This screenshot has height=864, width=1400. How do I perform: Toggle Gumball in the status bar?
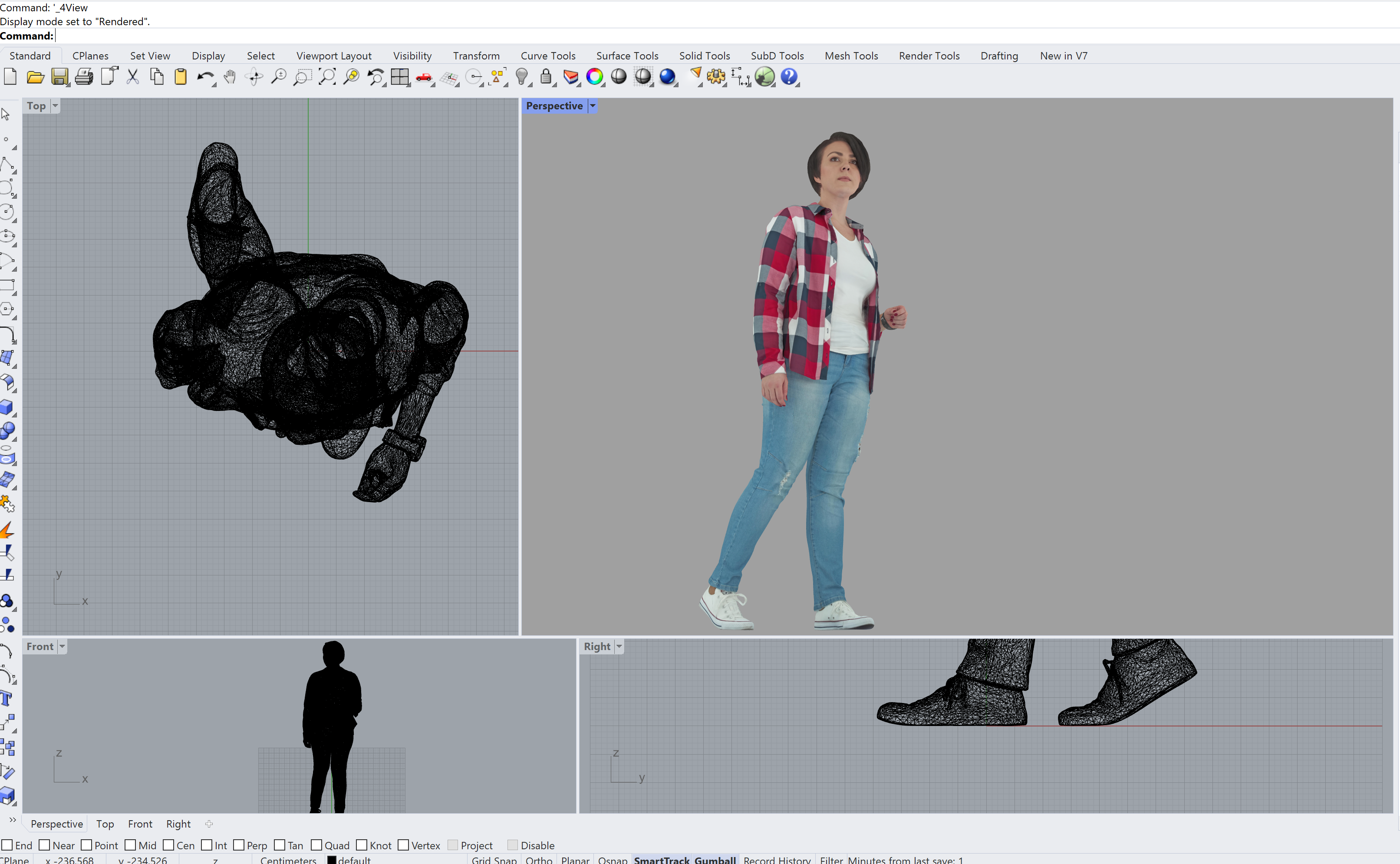[x=715, y=859]
